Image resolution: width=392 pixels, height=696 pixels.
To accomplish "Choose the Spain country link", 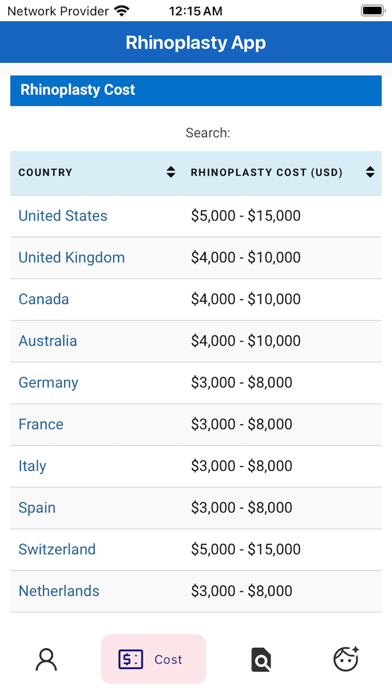I will click(37, 508).
